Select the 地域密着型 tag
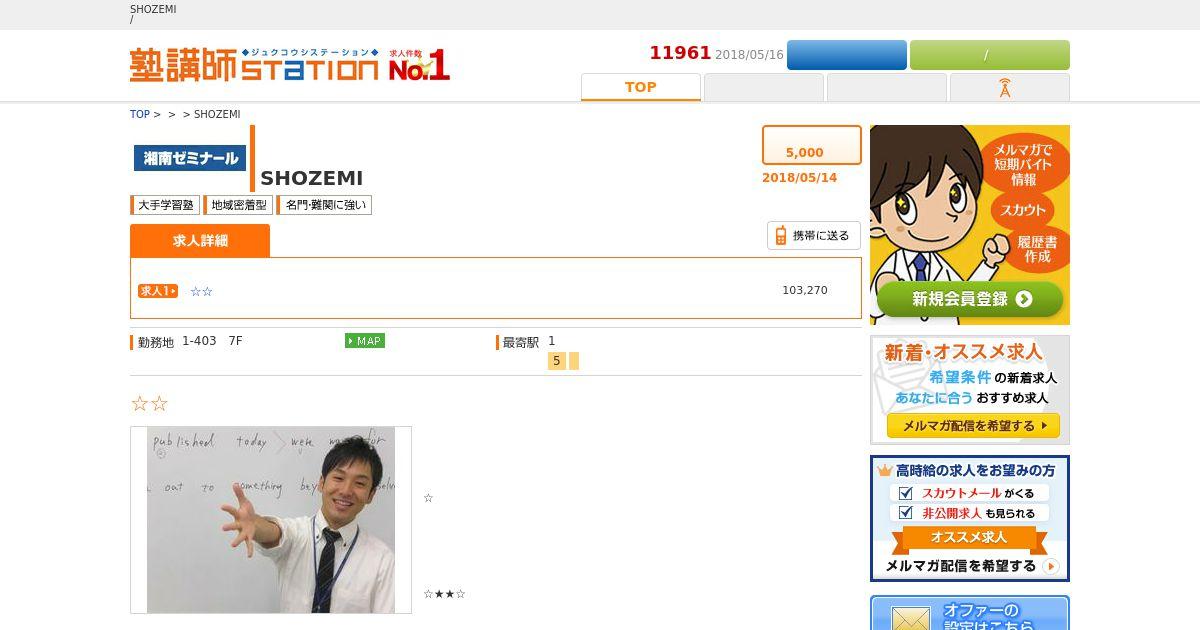Image resolution: width=1200 pixels, height=630 pixels. 238,205
